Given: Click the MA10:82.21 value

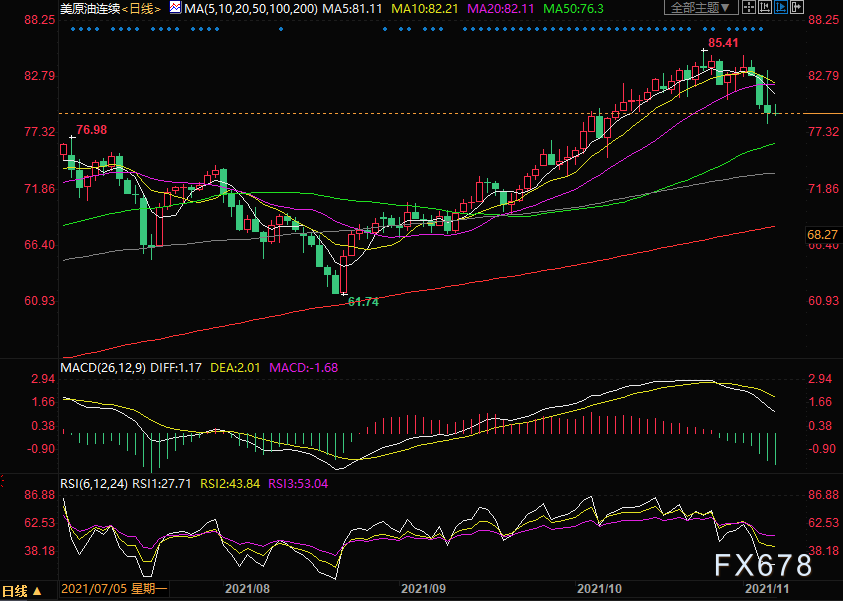Looking at the screenshot, I should 425,9.
